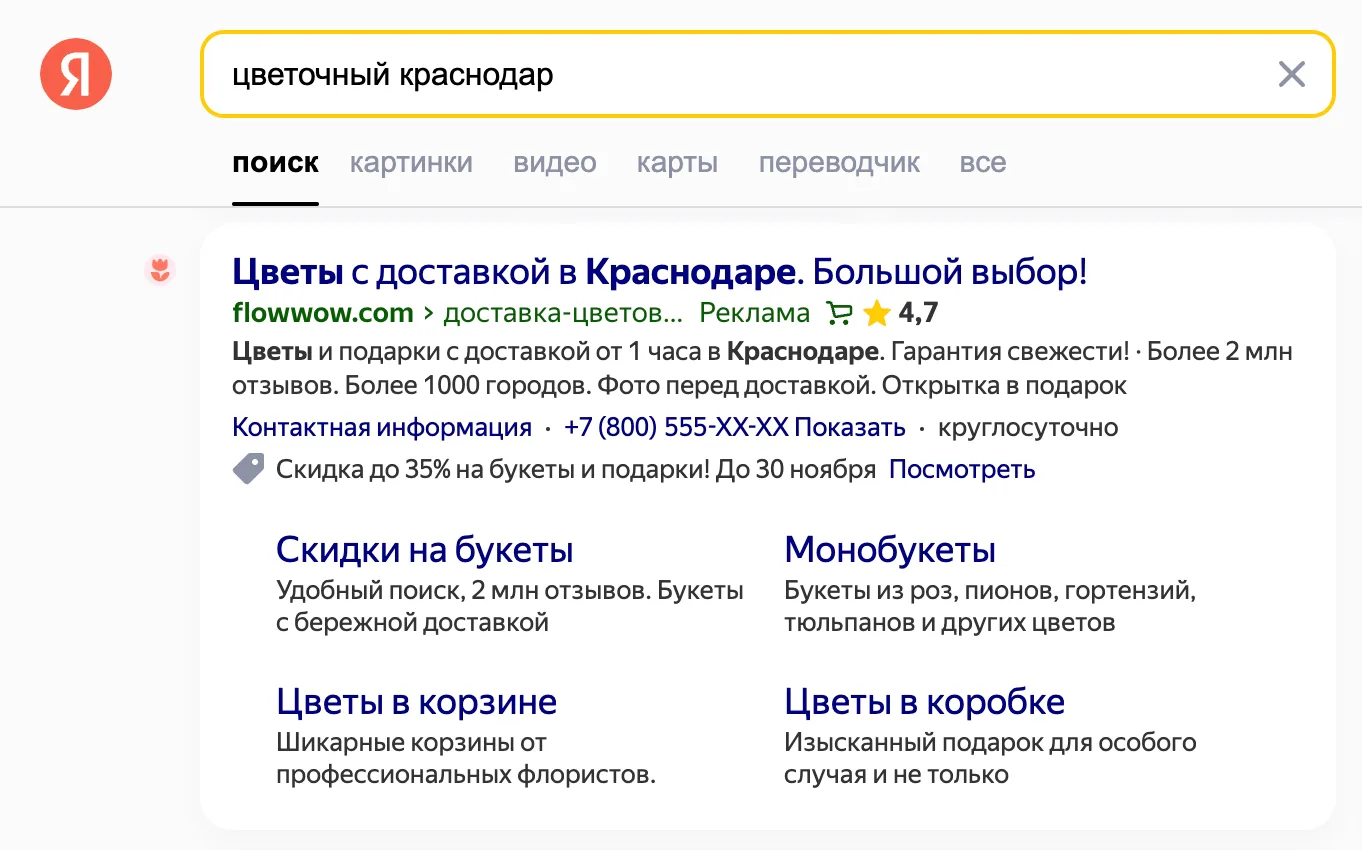The height and width of the screenshot is (850, 1362).
Task: Show more services via все
Action: coord(983,163)
